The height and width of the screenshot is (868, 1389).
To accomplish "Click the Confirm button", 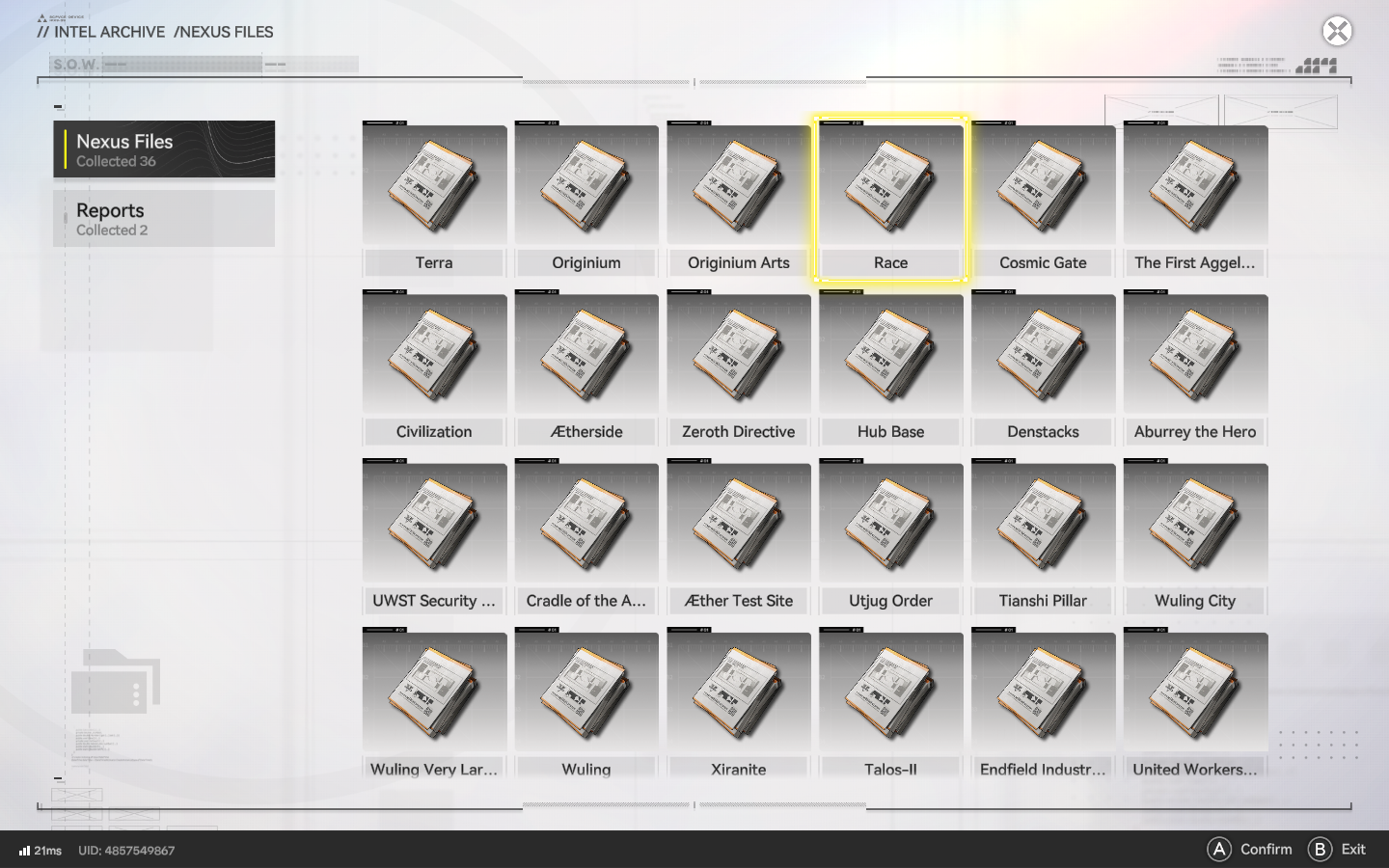I will [1250, 850].
